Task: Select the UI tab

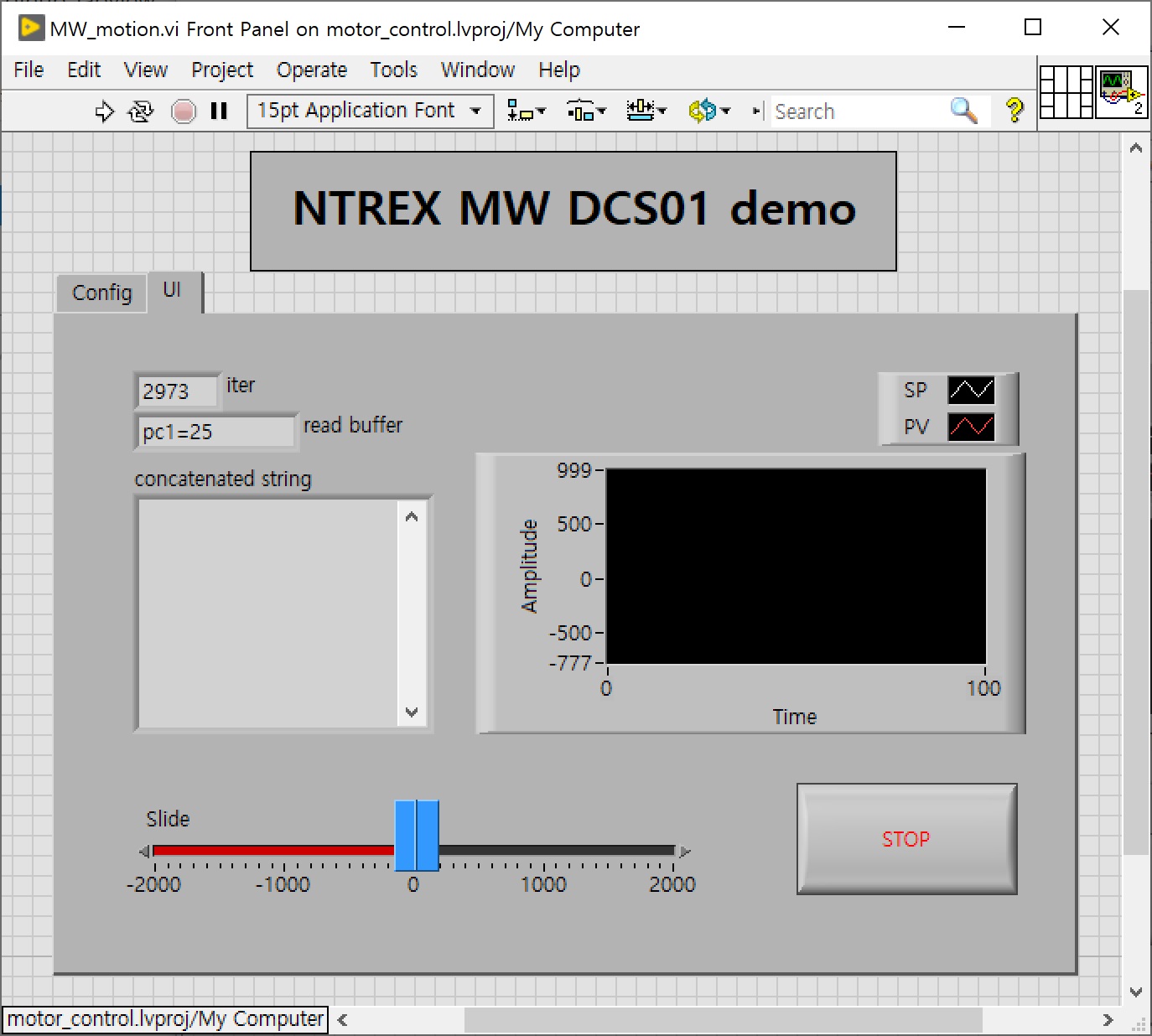Action: tap(173, 291)
